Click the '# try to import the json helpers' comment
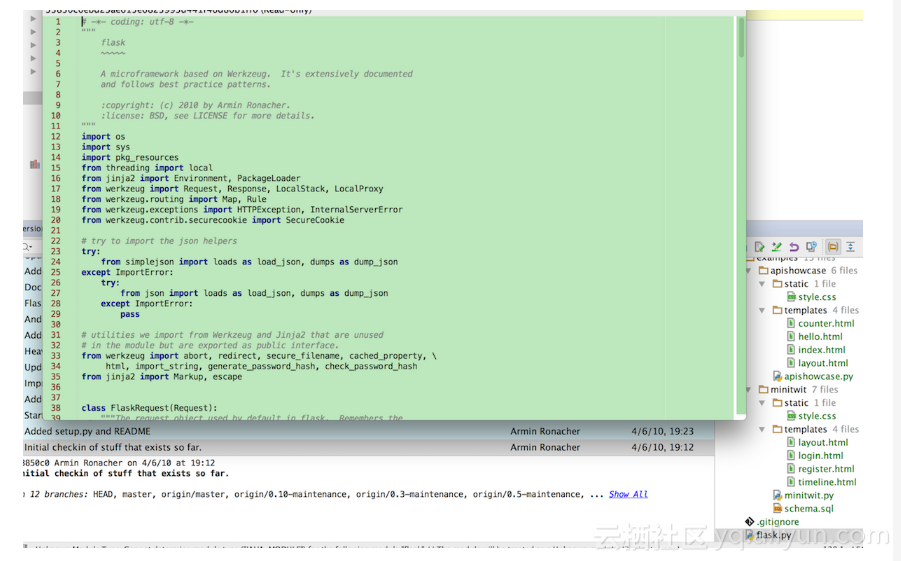Image resolution: width=901 pixels, height=561 pixels. click(x=159, y=241)
